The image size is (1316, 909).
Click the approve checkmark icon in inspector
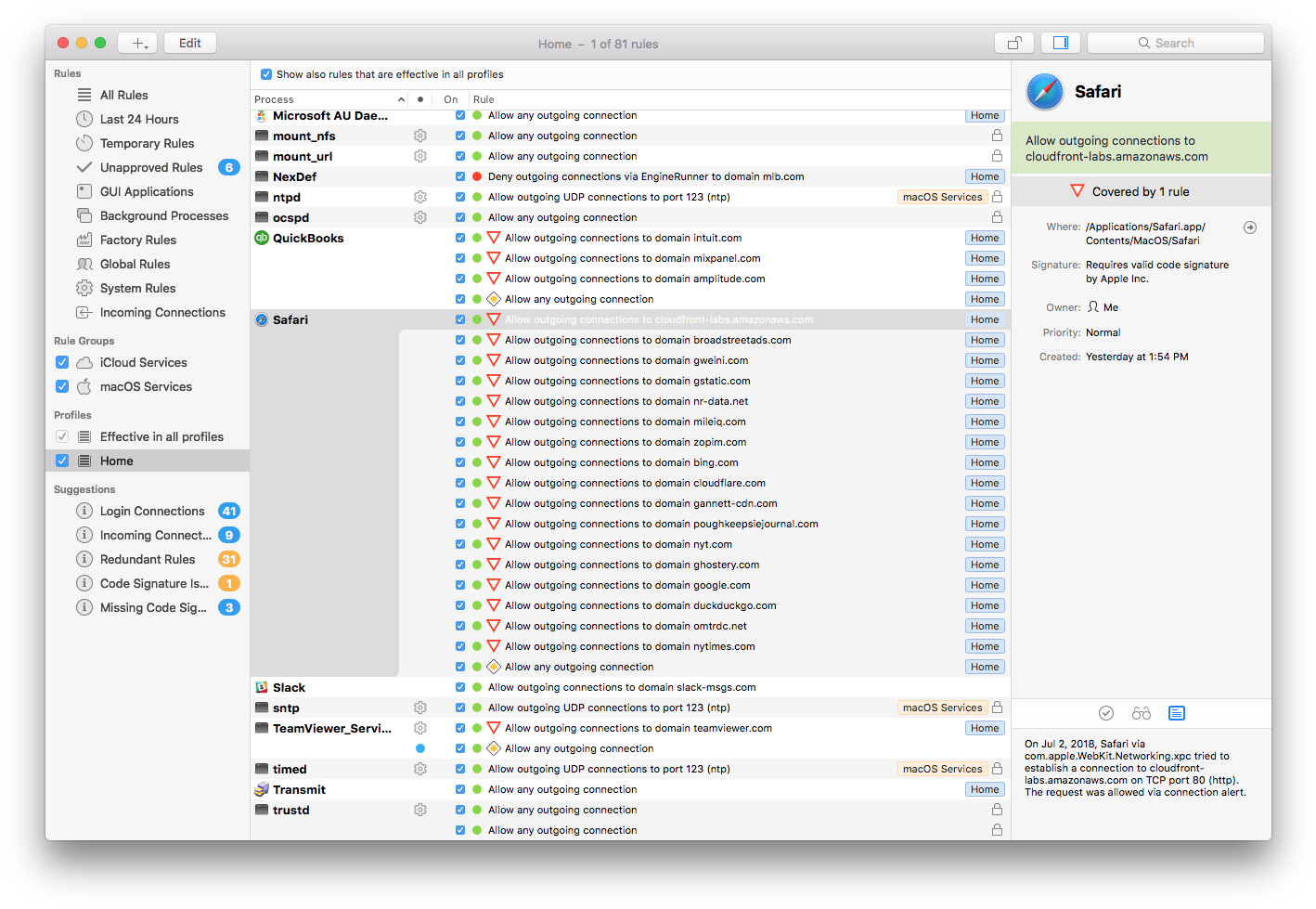tap(1106, 713)
